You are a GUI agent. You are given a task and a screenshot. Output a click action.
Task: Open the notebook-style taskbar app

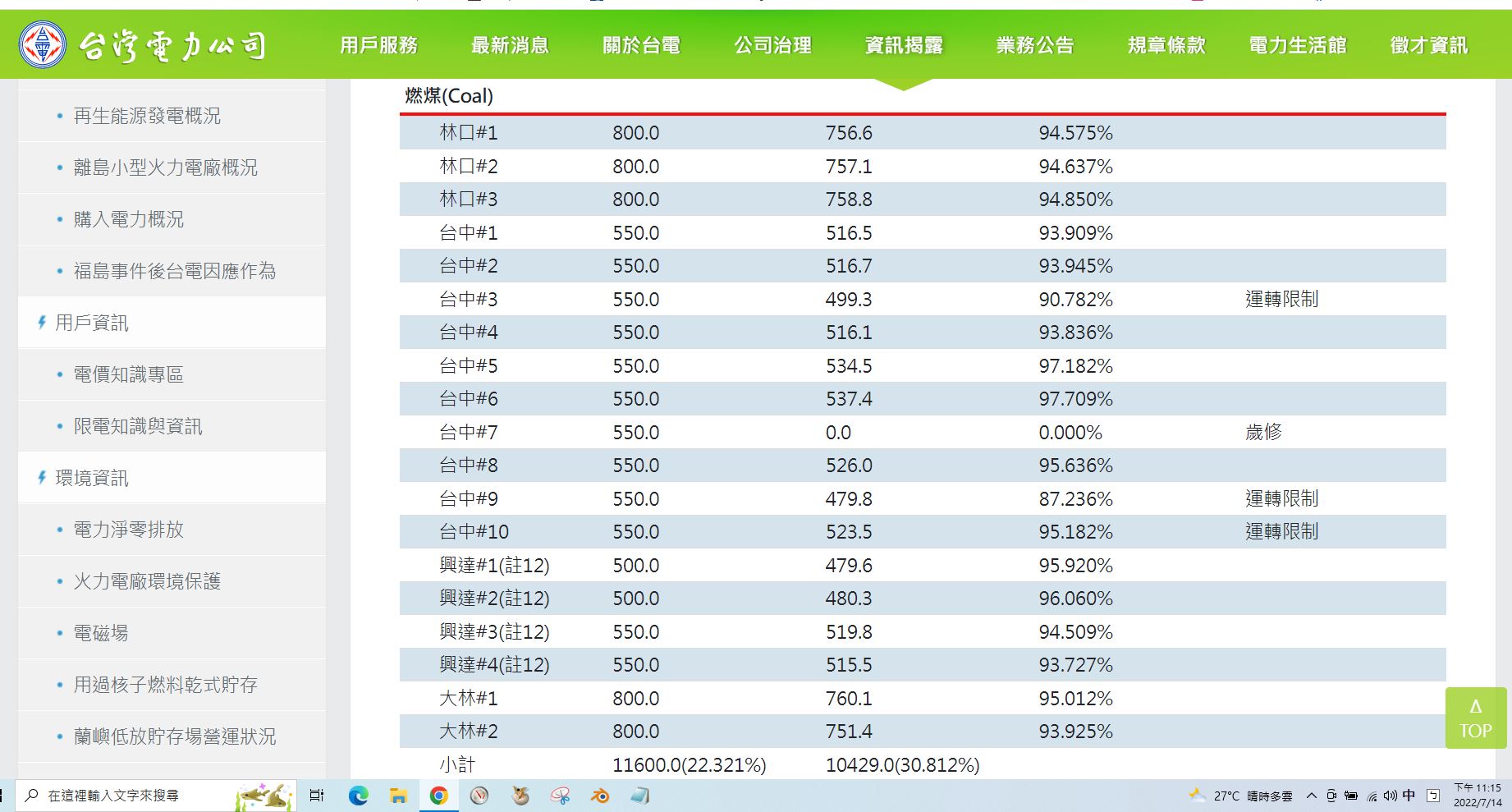coord(640,796)
